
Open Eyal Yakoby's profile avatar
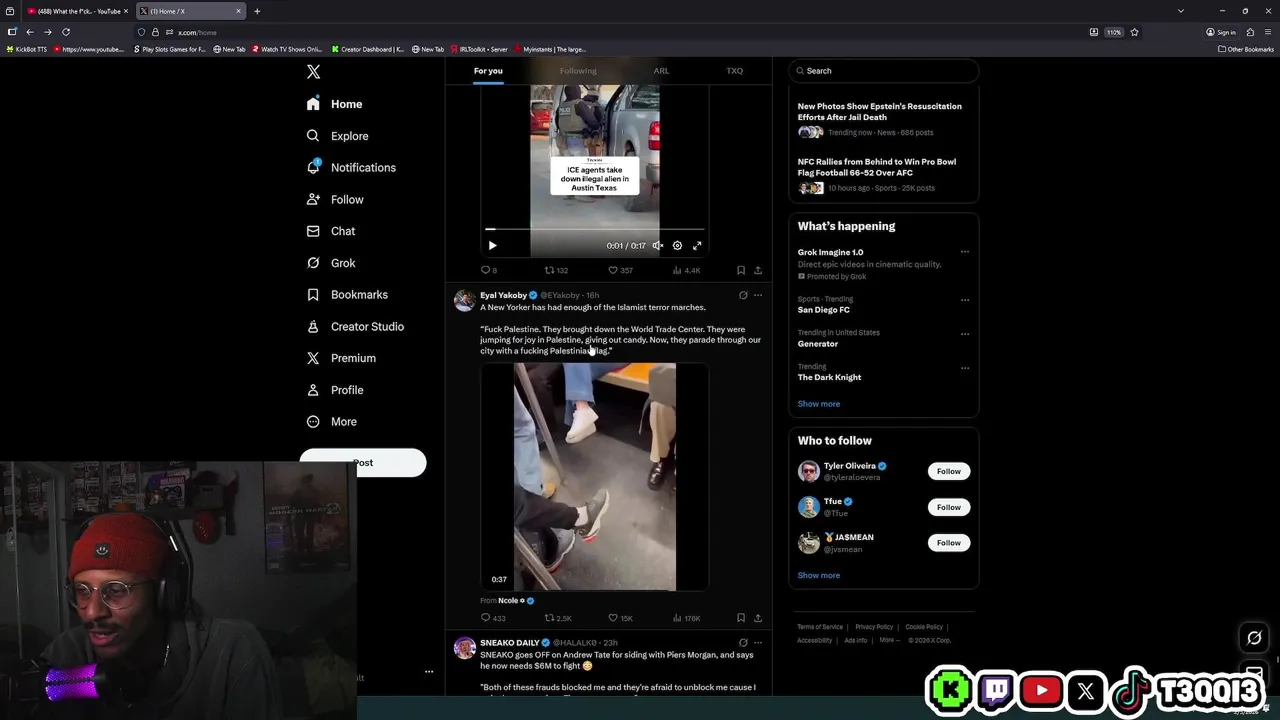[464, 300]
